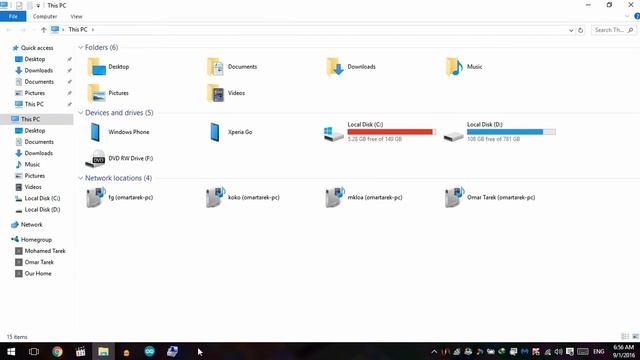Open pinned Downloads under Quick access
The height and width of the screenshot is (360, 640).
click(34, 71)
